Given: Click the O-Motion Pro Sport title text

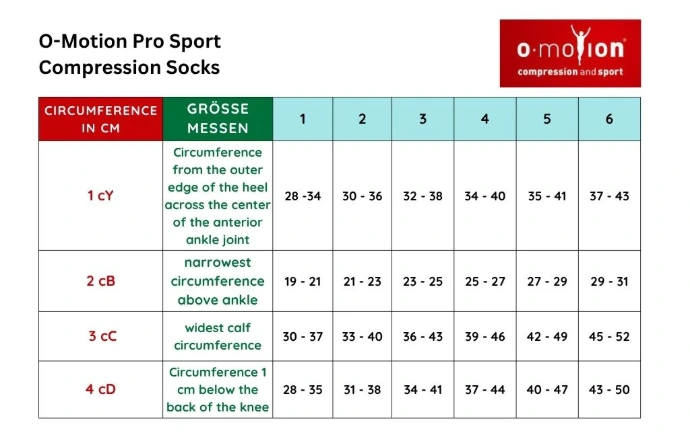Looking at the screenshot, I should [130, 54].
